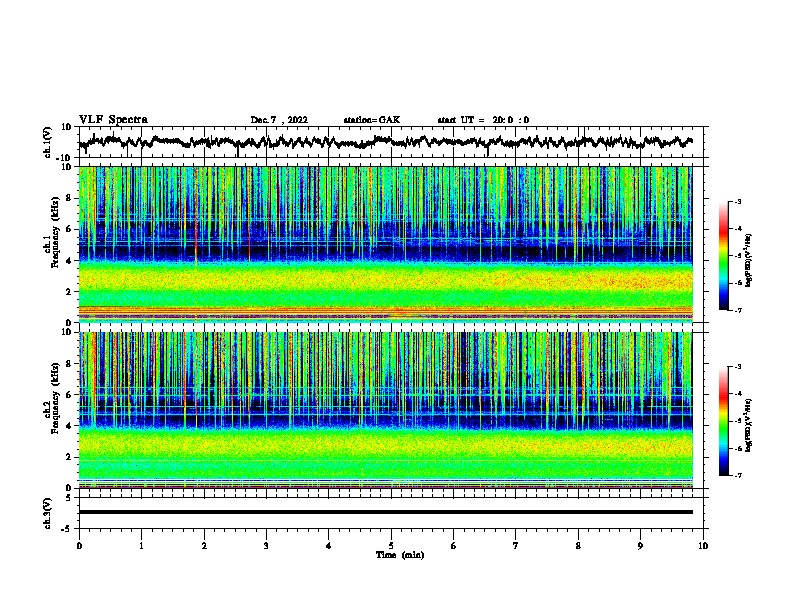Click the ch.2 spectrogram color scale bar
Screen dimensions: 792x612
[724, 421]
